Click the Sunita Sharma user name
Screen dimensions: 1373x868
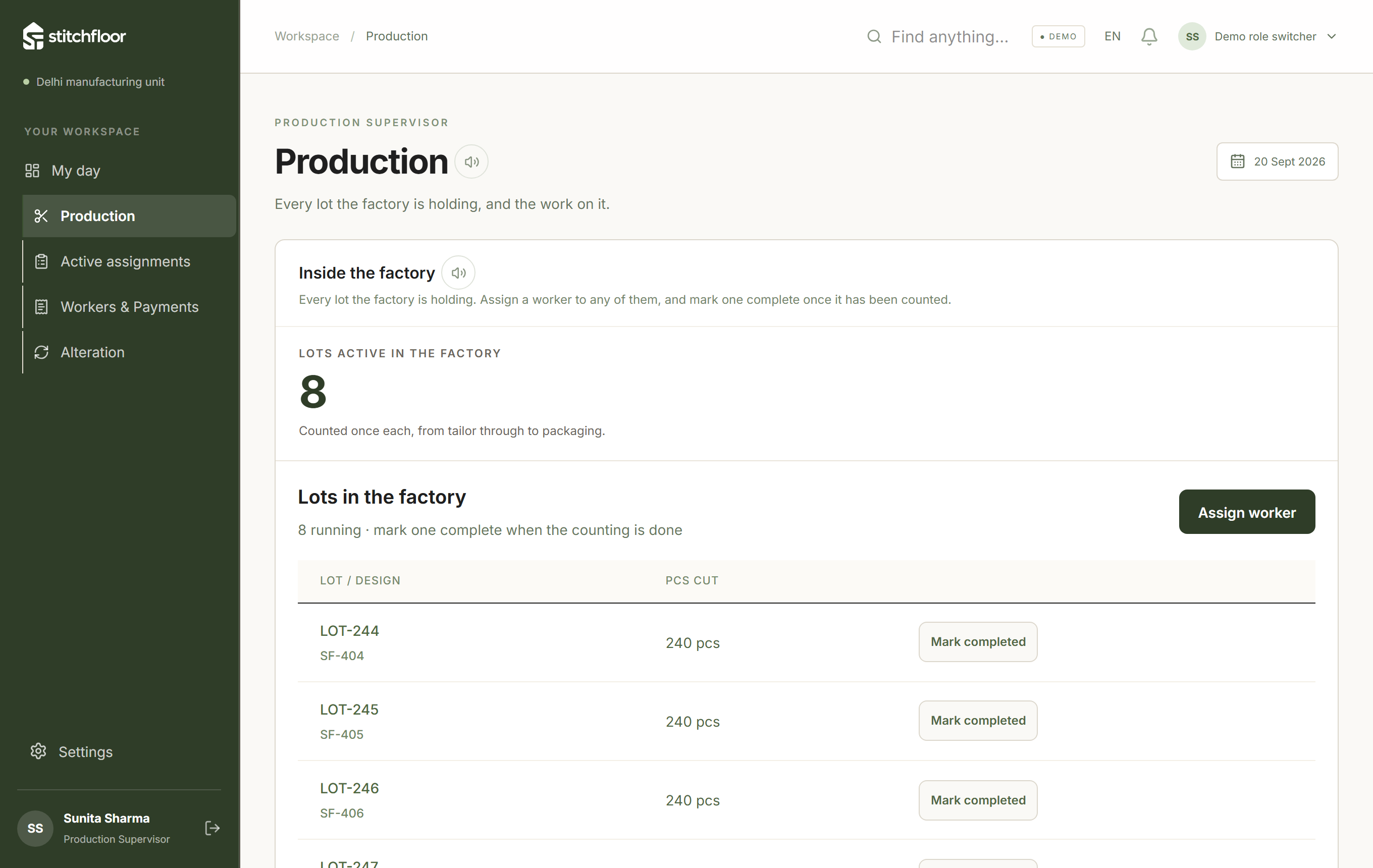[x=107, y=819]
